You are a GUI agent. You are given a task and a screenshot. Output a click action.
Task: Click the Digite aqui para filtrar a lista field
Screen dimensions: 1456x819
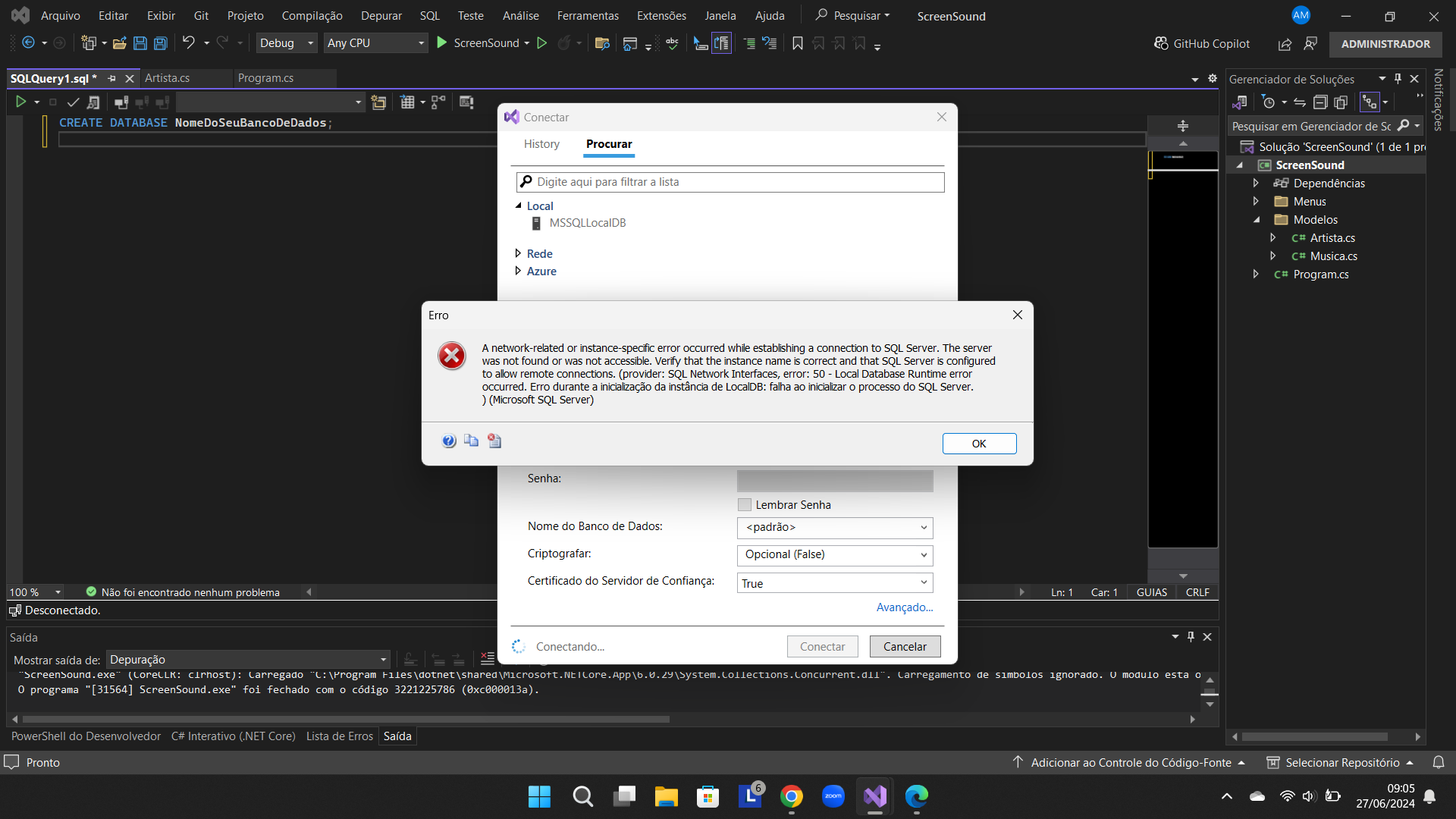(730, 182)
